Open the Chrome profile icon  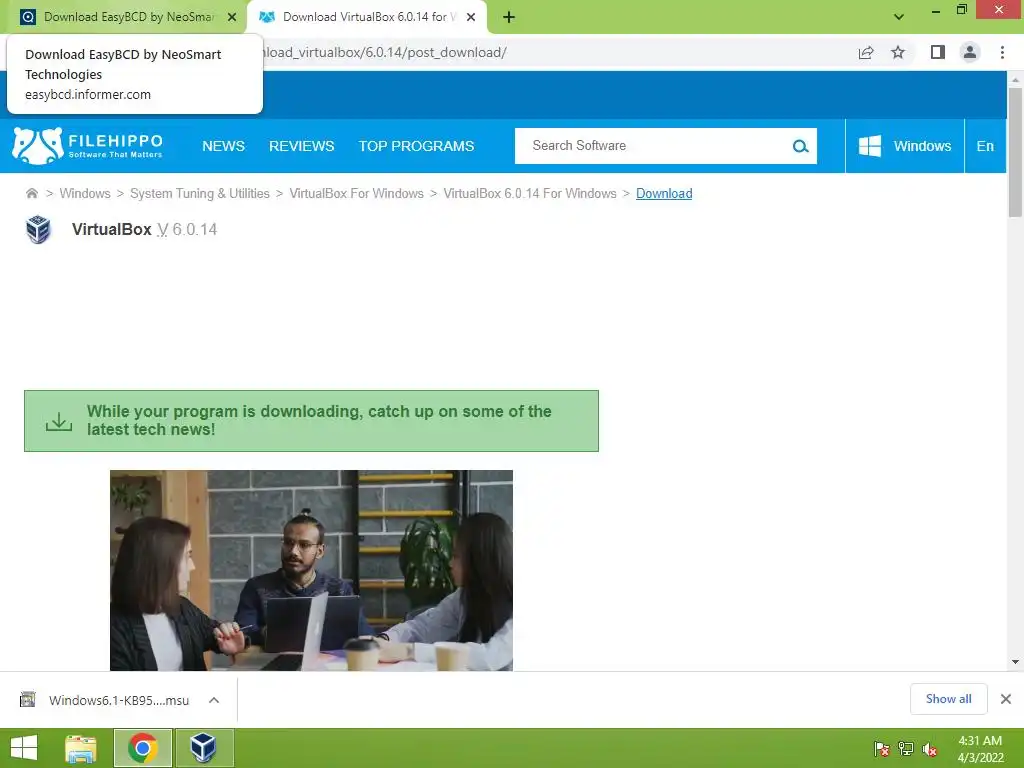(970, 52)
